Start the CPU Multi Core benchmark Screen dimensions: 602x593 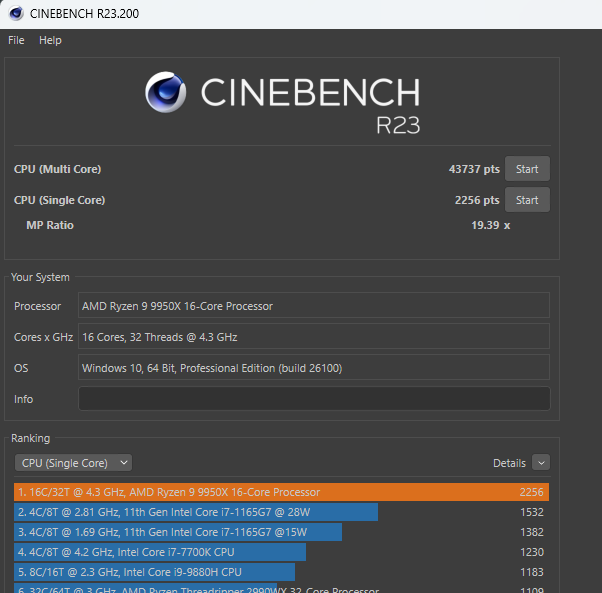[527, 169]
